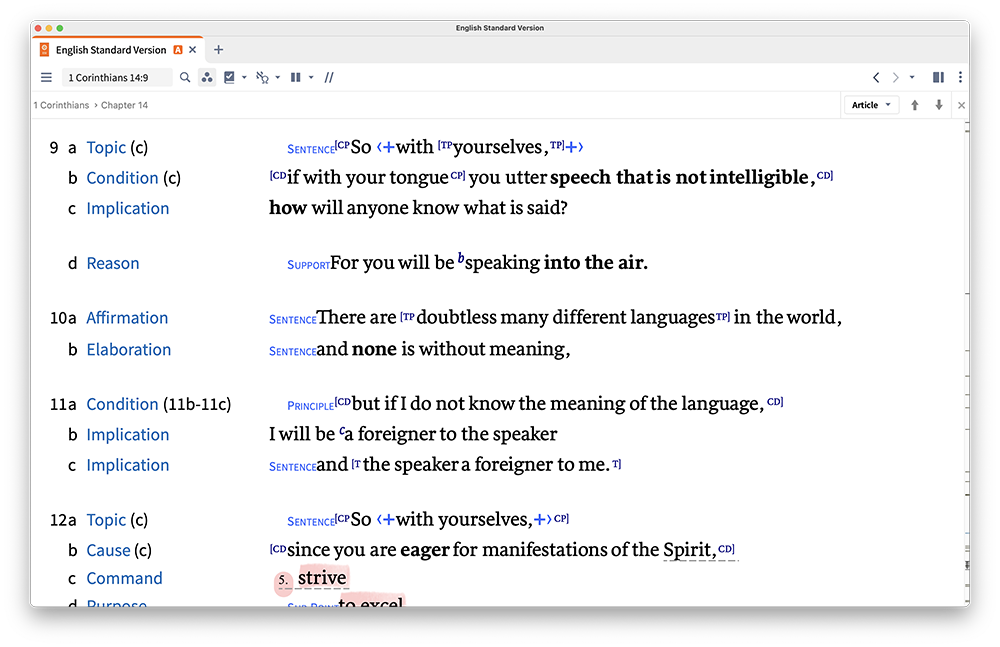Click the orange A badge on the tab
Screen dimensions: 1000x647
(178, 50)
